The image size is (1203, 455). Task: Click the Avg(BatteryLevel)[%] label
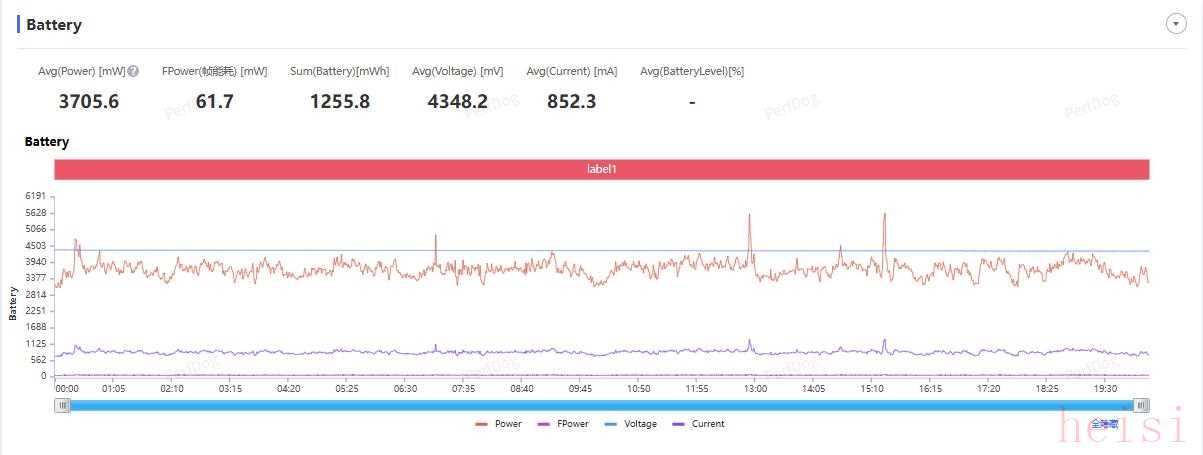point(691,71)
